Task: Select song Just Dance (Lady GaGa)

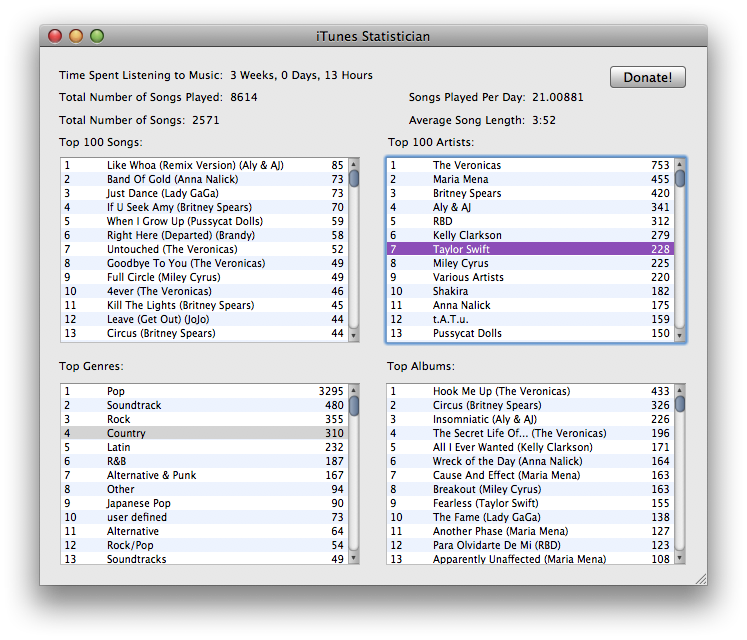Action: click(x=205, y=193)
